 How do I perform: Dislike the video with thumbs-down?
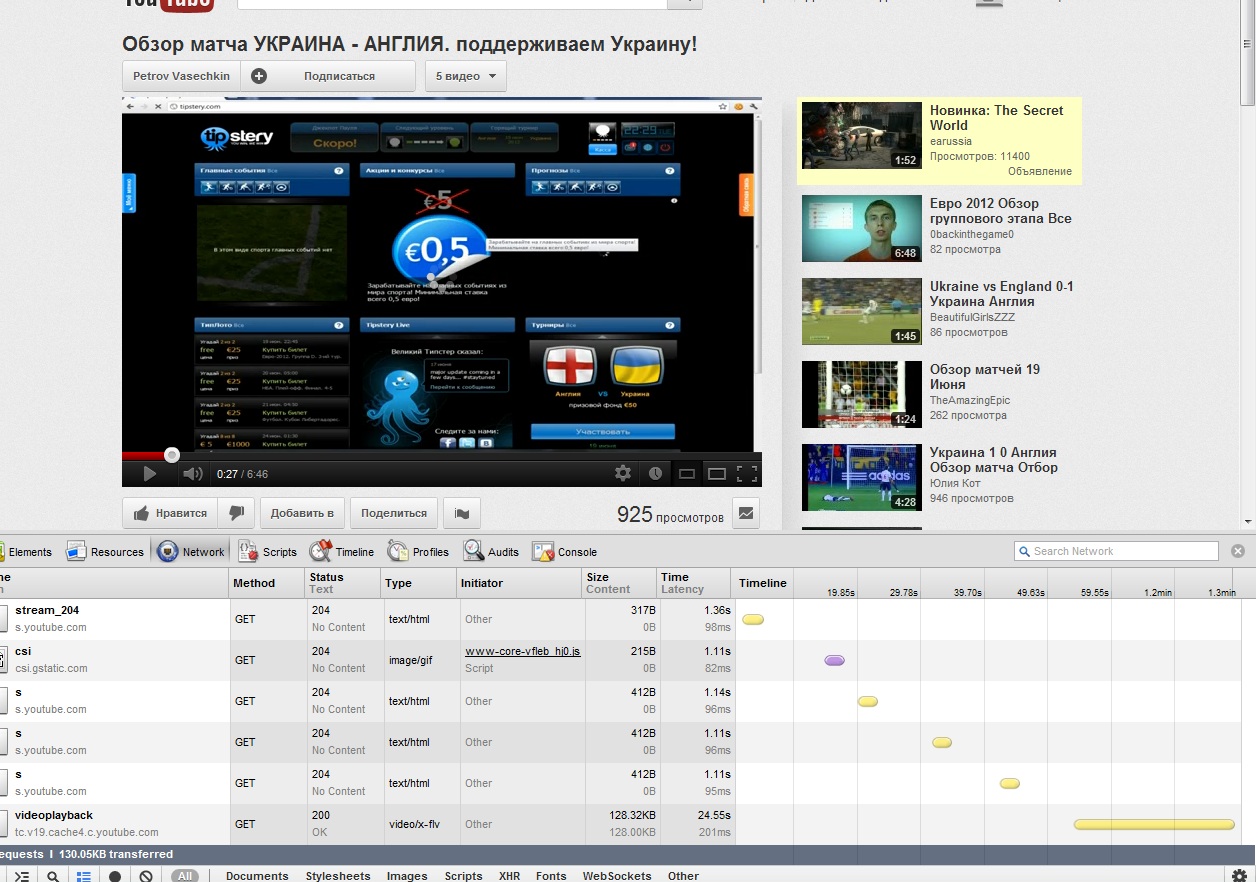[237, 513]
